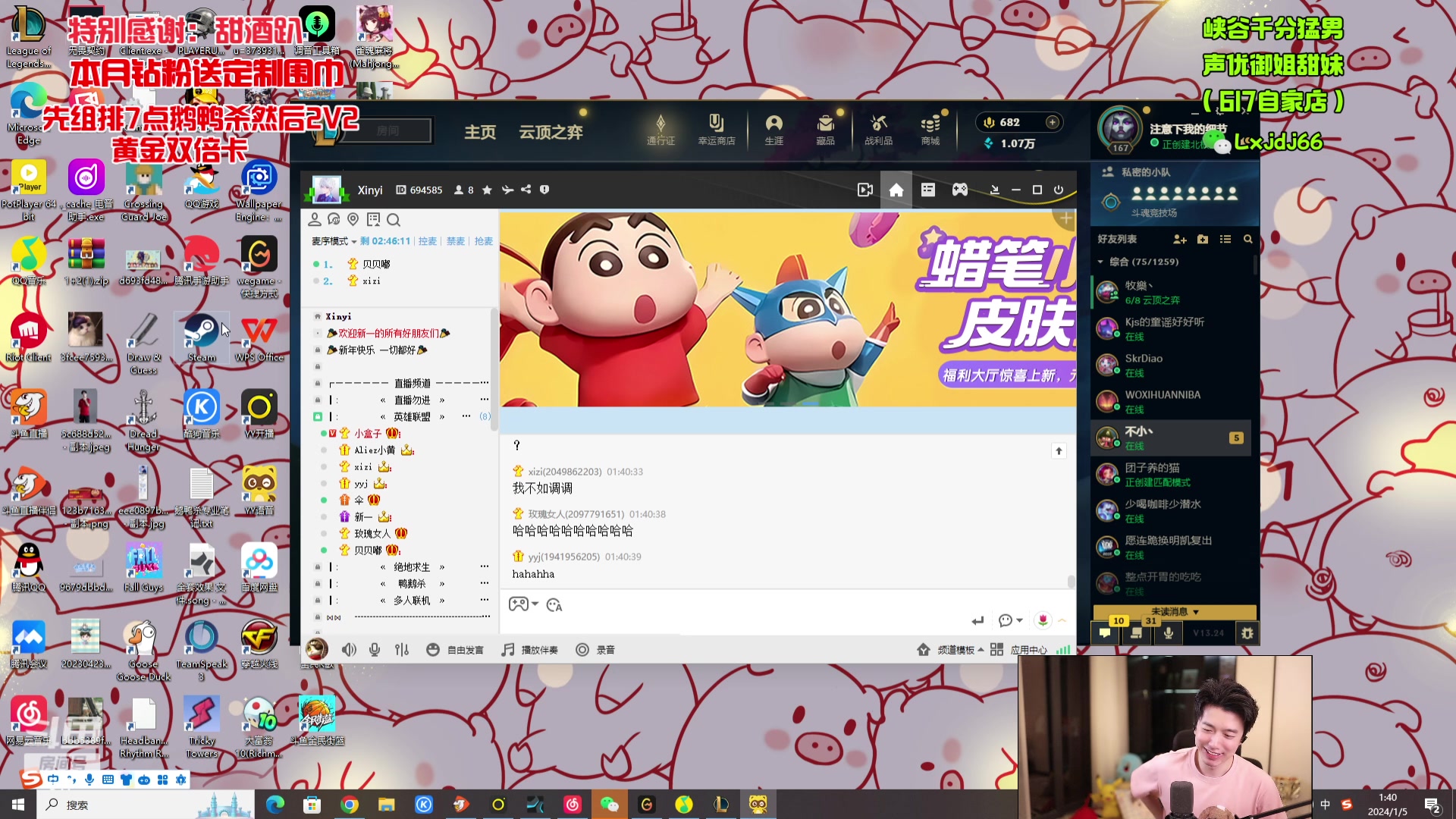Click the channel tree scrollbar
Image resolution: width=1456 pixels, height=819 pixels.
494,368
